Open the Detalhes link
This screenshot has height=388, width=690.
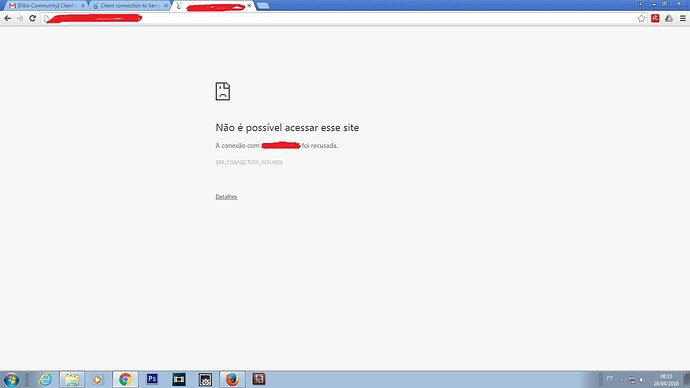click(226, 197)
